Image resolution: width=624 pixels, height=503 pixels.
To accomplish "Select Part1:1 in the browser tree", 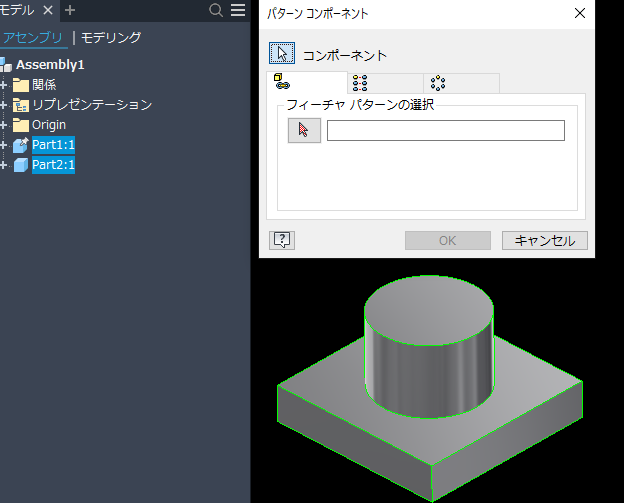I will point(53,144).
